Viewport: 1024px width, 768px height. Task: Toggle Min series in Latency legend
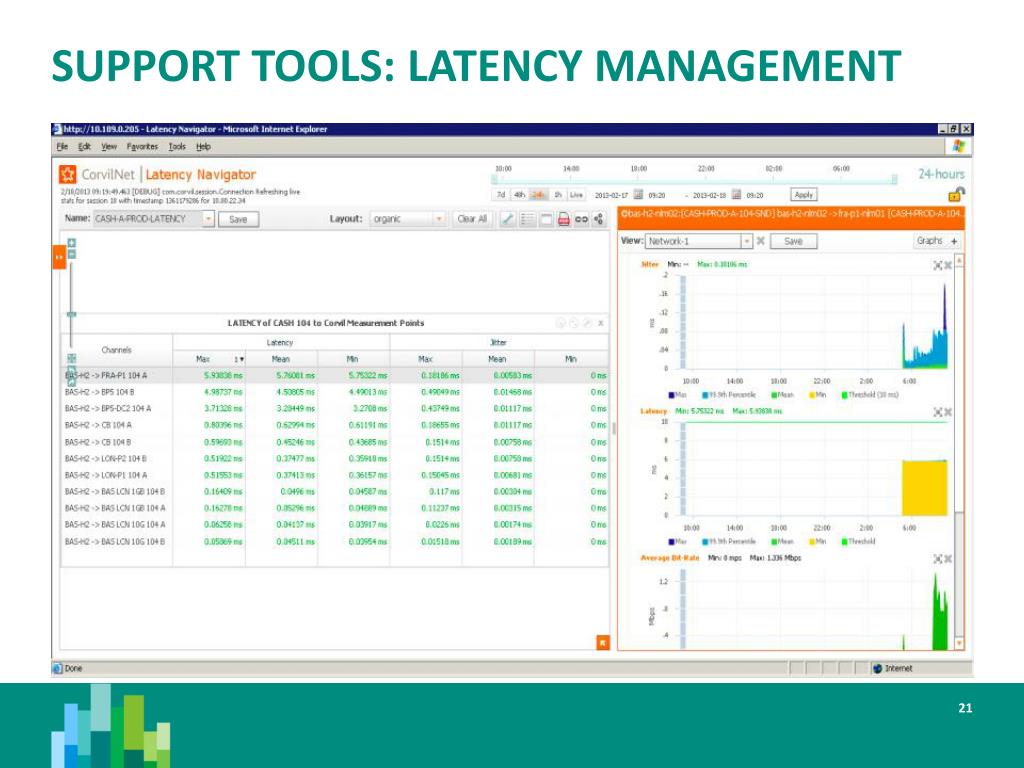coord(818,541)
